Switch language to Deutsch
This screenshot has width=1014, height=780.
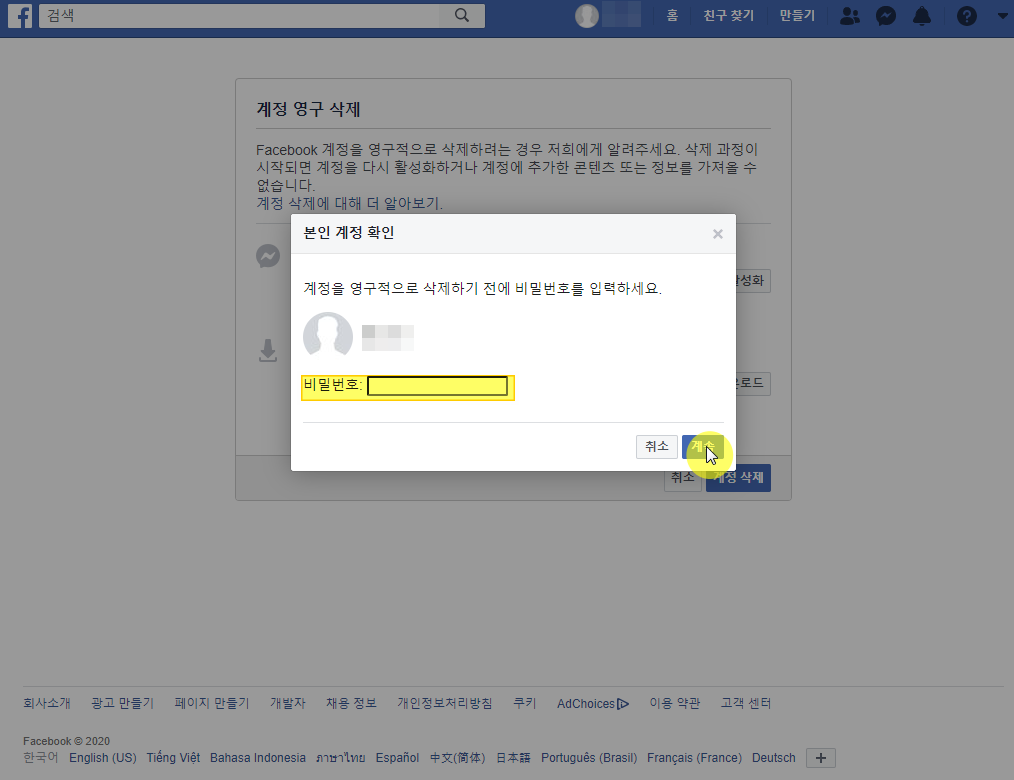coord(773,758)
